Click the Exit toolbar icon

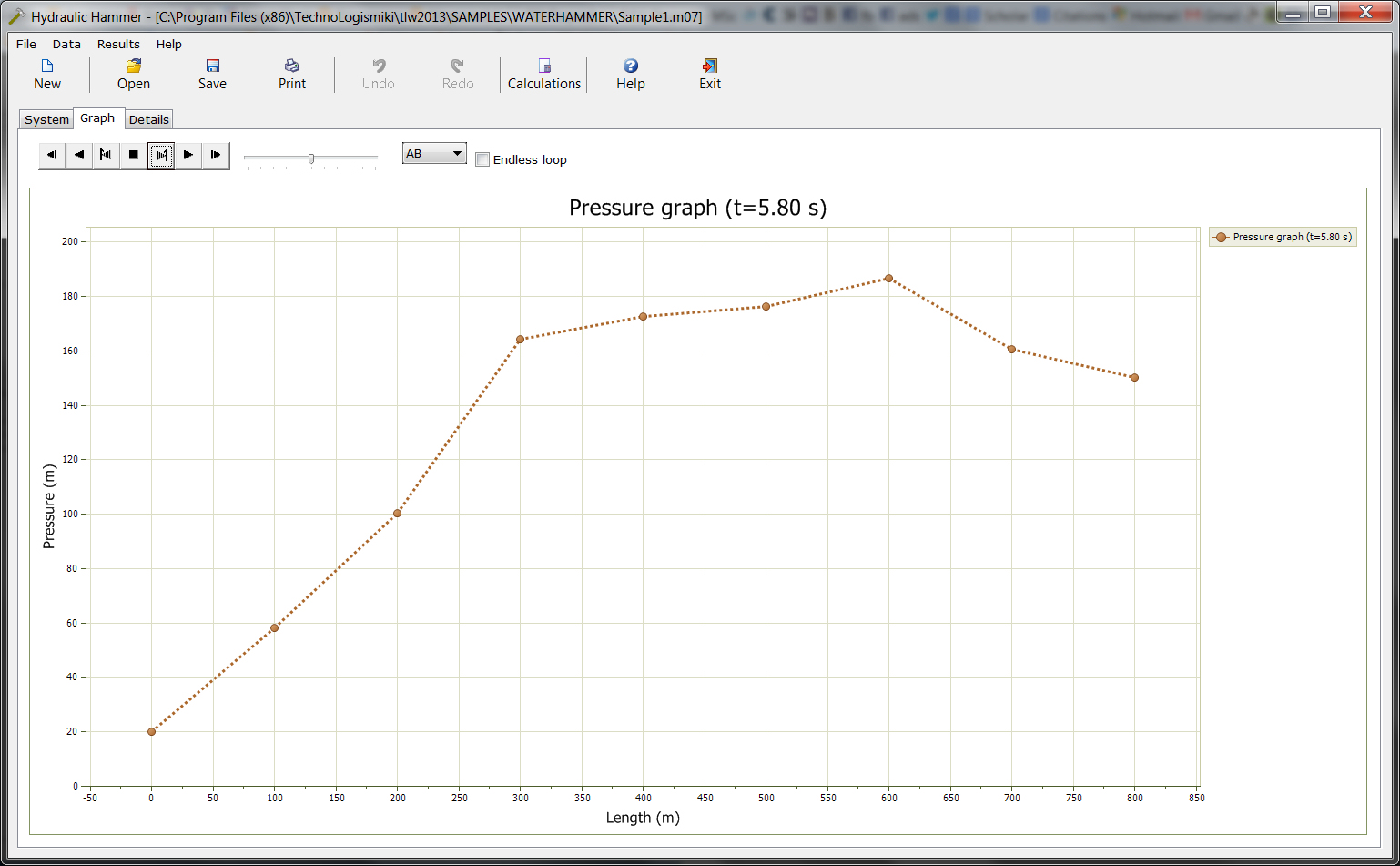[710, 74]
